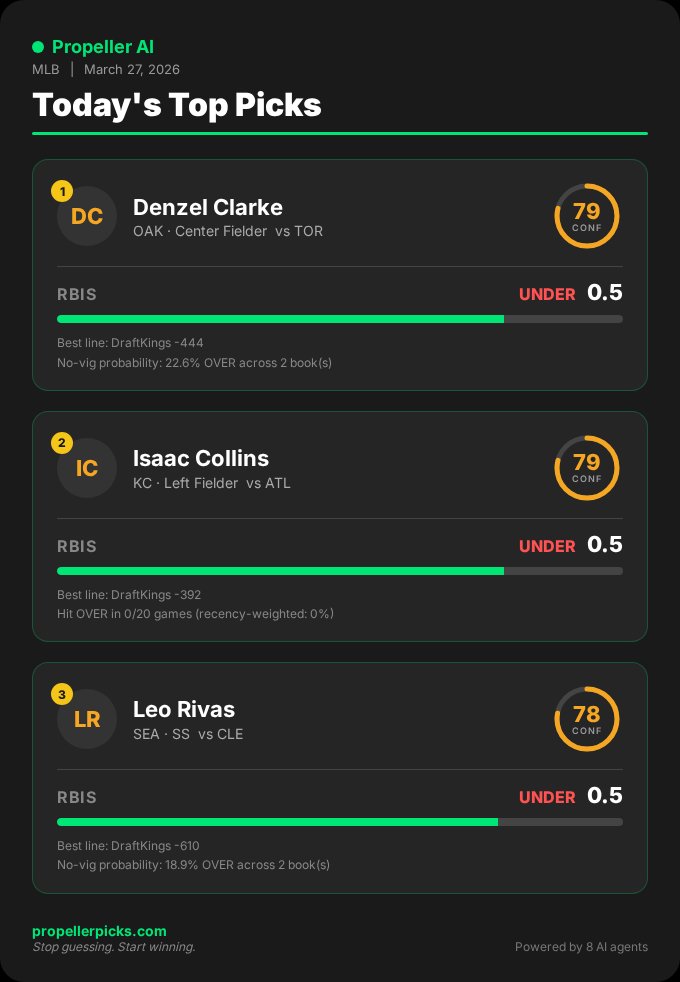Click Isaac Collins' 79 confidence ring
680x982 pixels.
pyautogui.click(x=586, y=468)
